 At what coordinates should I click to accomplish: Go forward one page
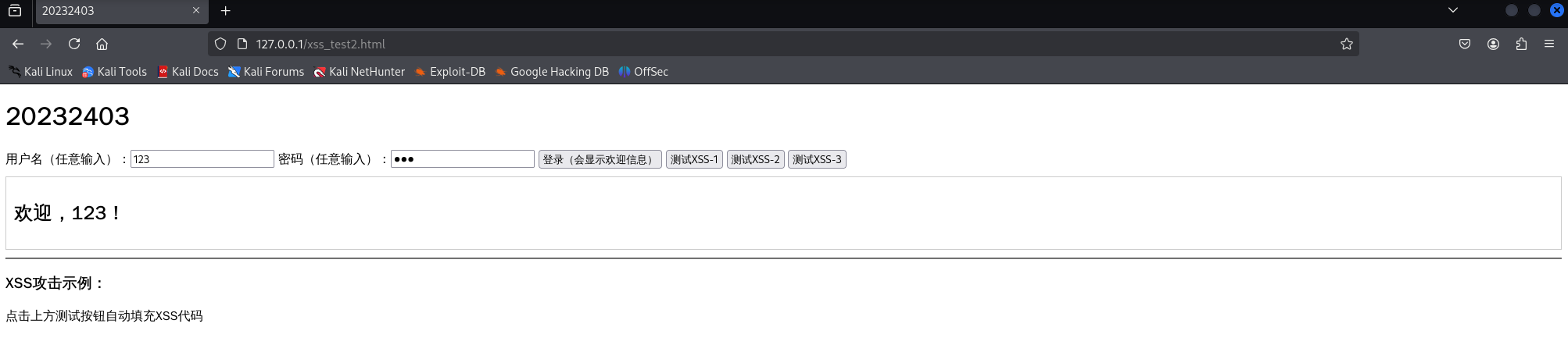coord(46,44)
